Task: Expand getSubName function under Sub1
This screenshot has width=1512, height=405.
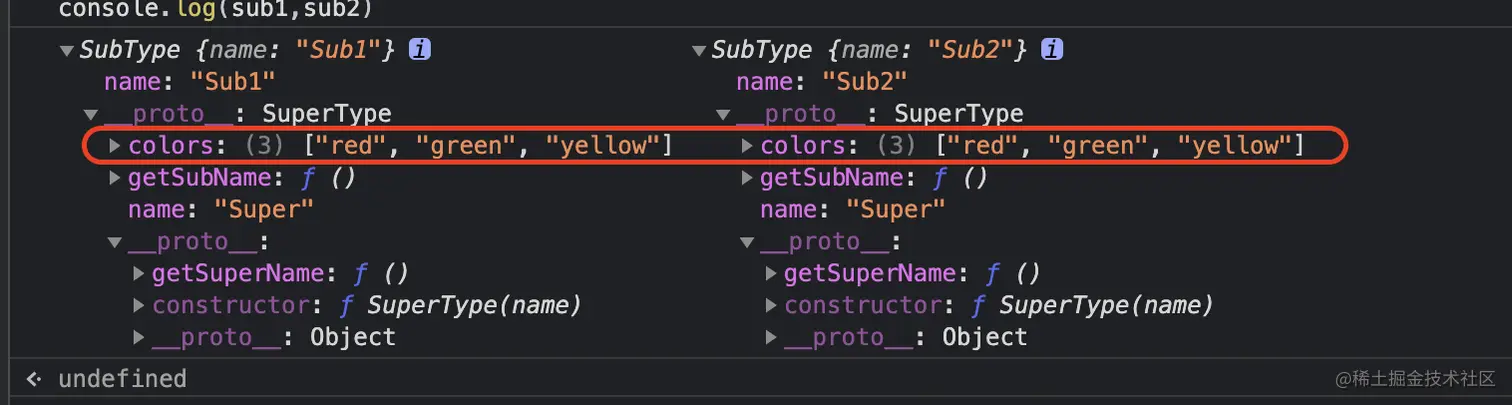Action: [115, 178]
